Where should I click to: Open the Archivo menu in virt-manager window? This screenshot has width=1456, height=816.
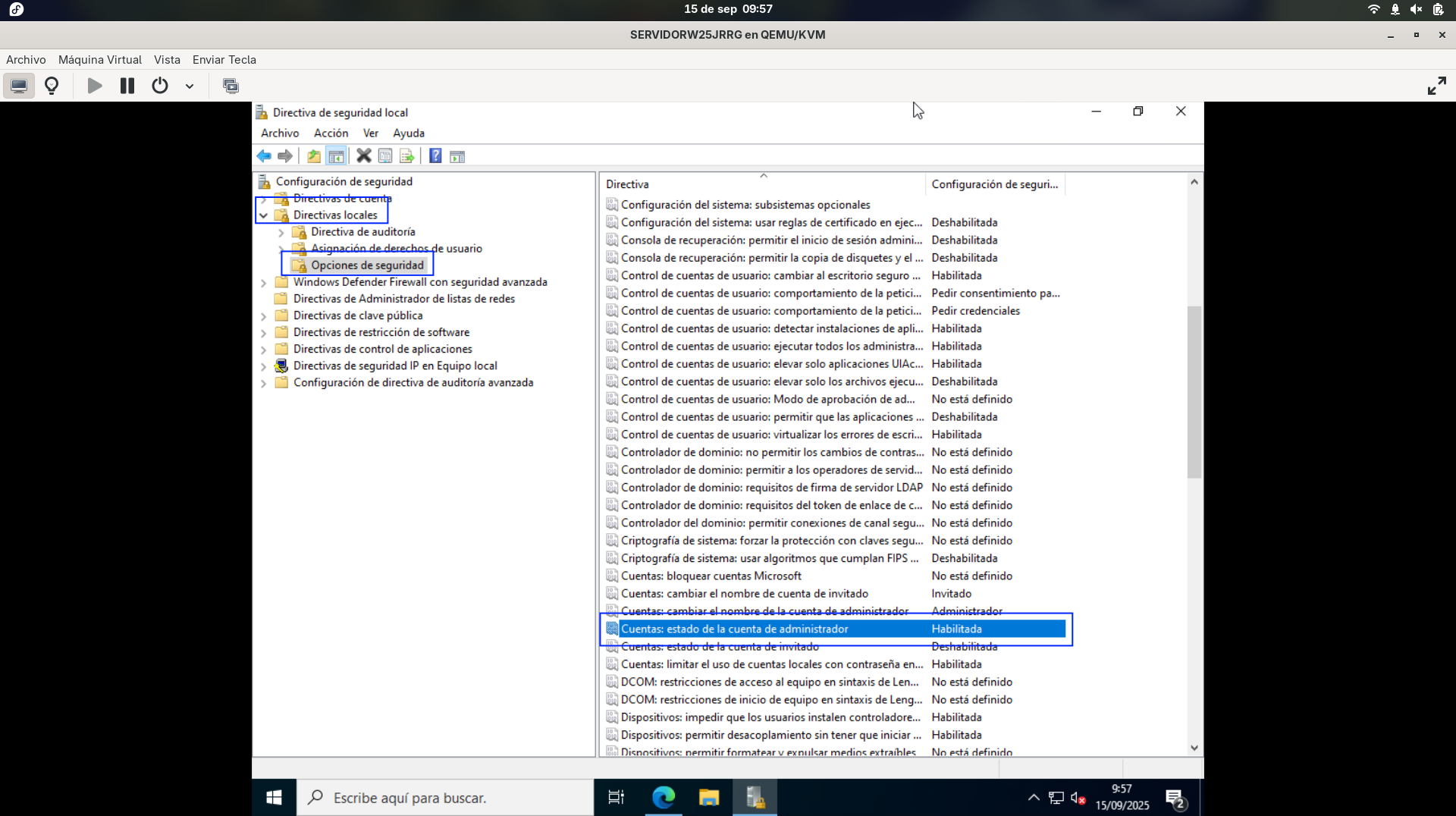(26, 59)
